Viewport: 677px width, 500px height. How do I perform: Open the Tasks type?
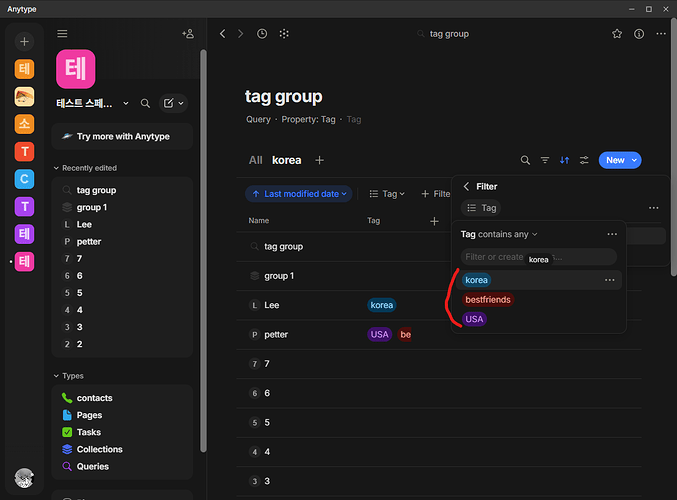click(89, 432)
